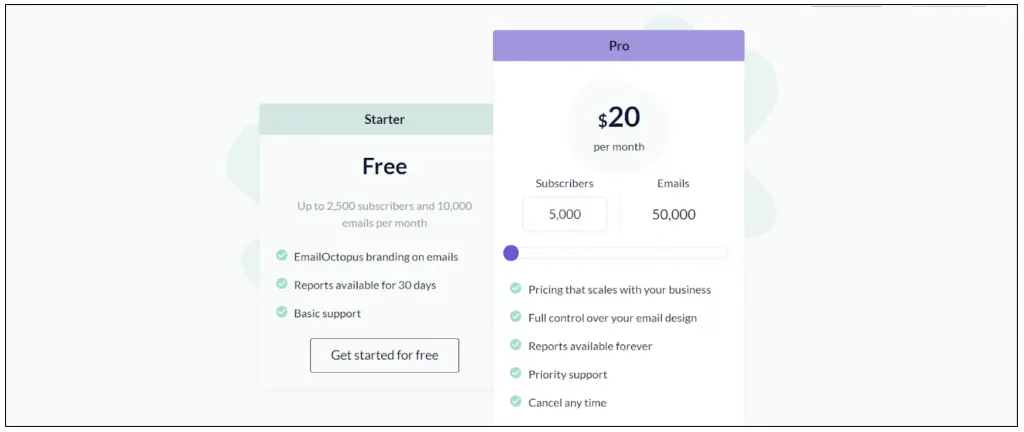The width and height of the screenshot is (1024, 432).
Task: Click the checkmark icon beside Basic support
Action: click(x=282, y=312)
